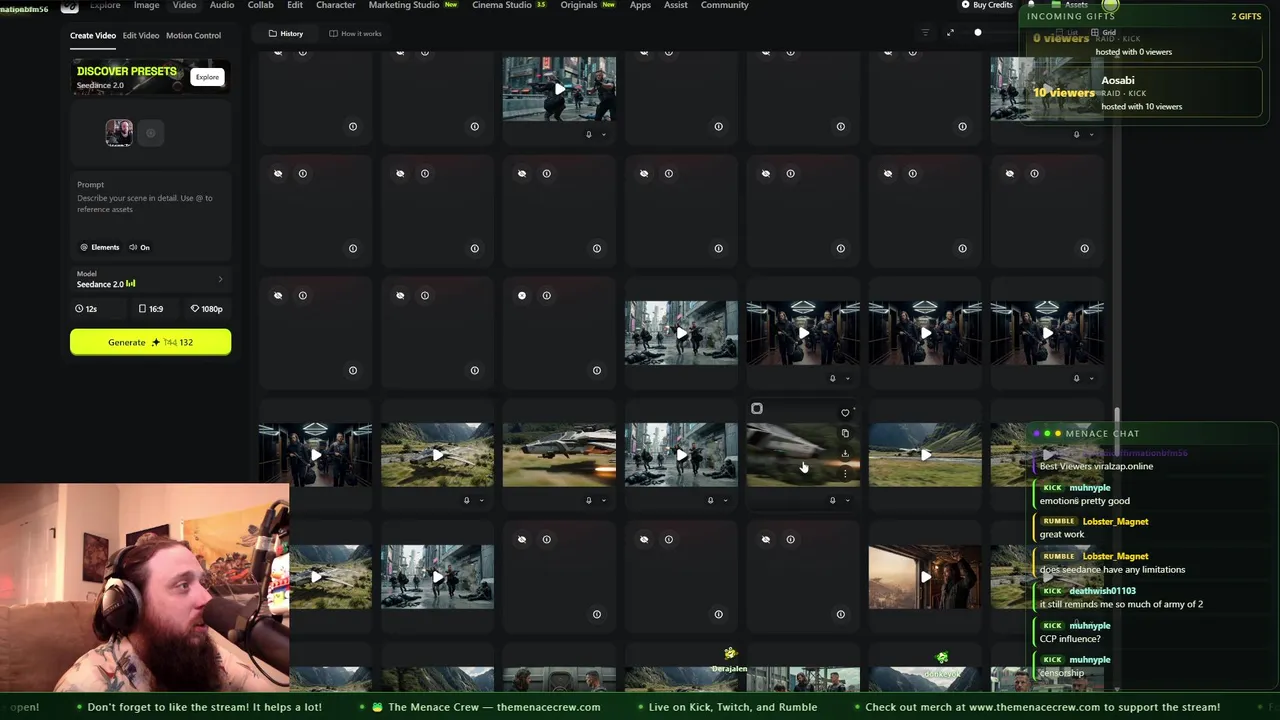The image size is (1280, 720).
Task: Open the Model Seedance 2.0 selector arrow
Action: pos(220,279)
